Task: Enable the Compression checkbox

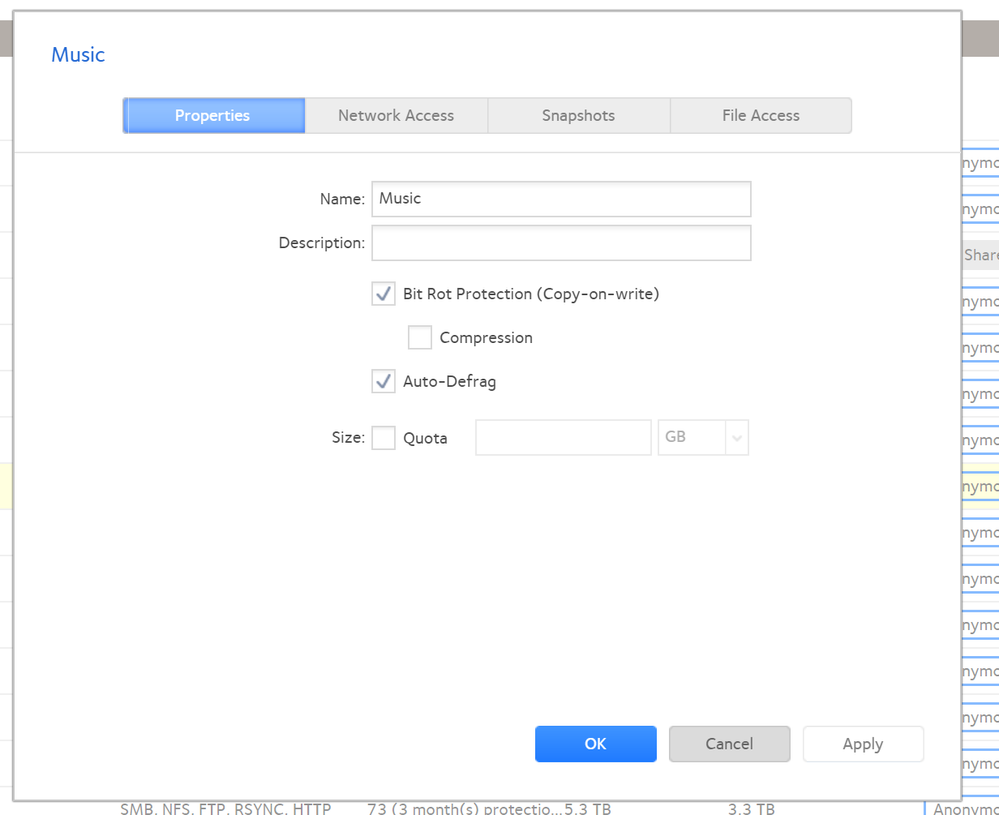Action: tap(420, 338)
